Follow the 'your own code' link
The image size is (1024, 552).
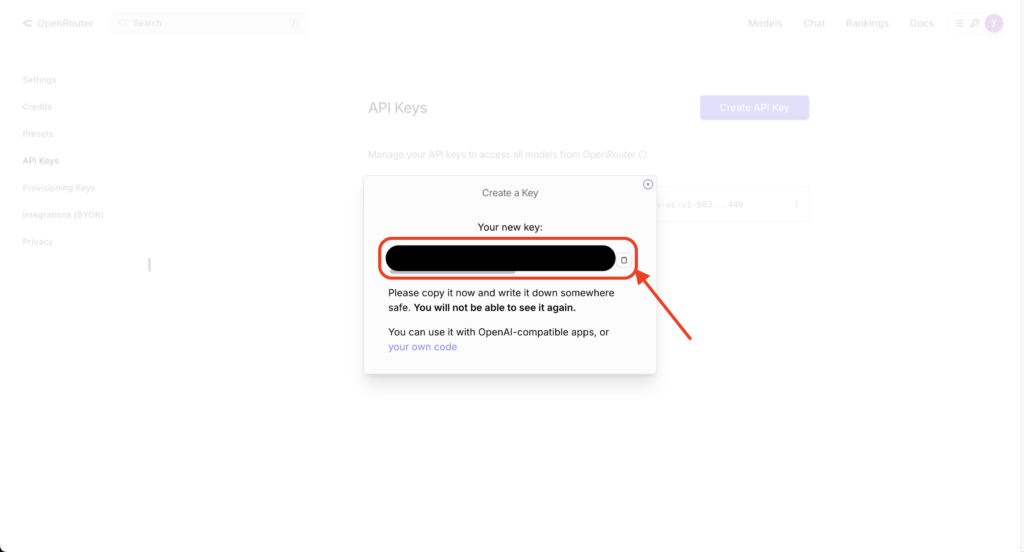click(423, 347)
